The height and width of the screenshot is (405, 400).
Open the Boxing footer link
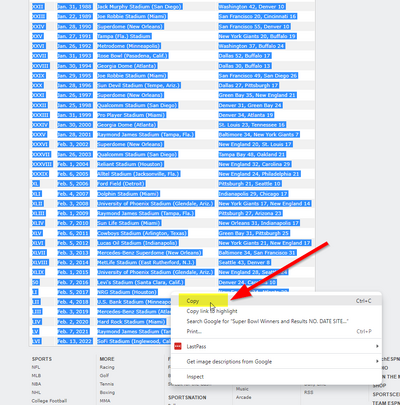click(x=107, y=392)
